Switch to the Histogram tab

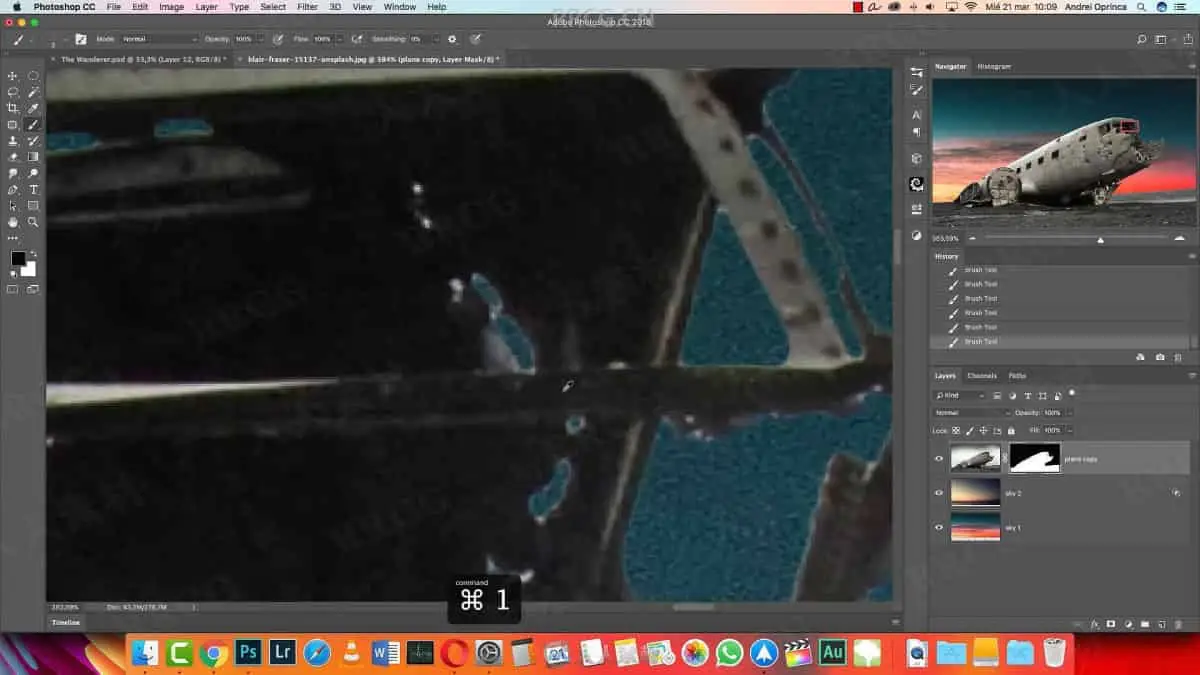(x=994, y=66)
